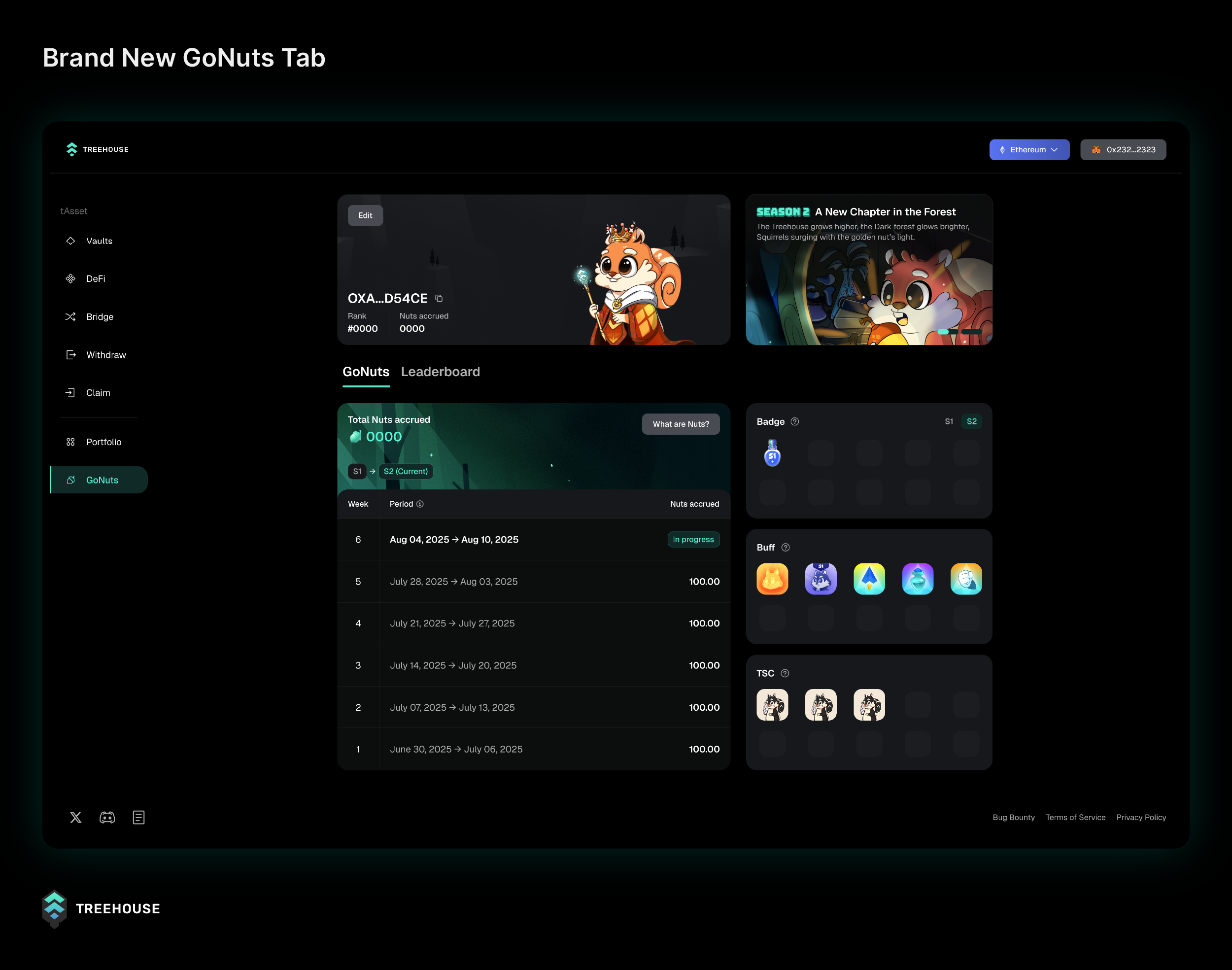Click the July 21, 2025 week 4 period

452,624
